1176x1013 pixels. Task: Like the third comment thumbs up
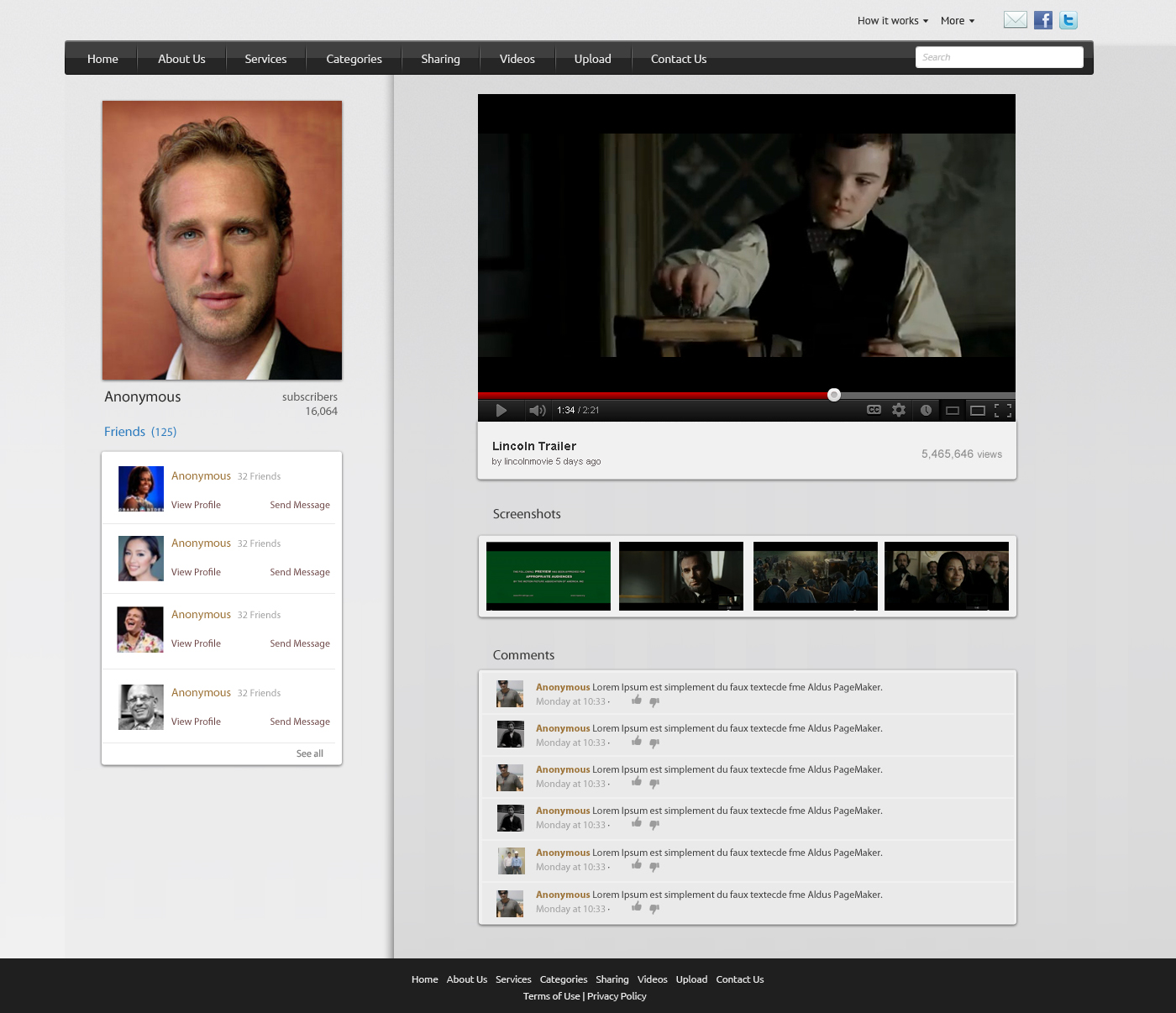637,782
